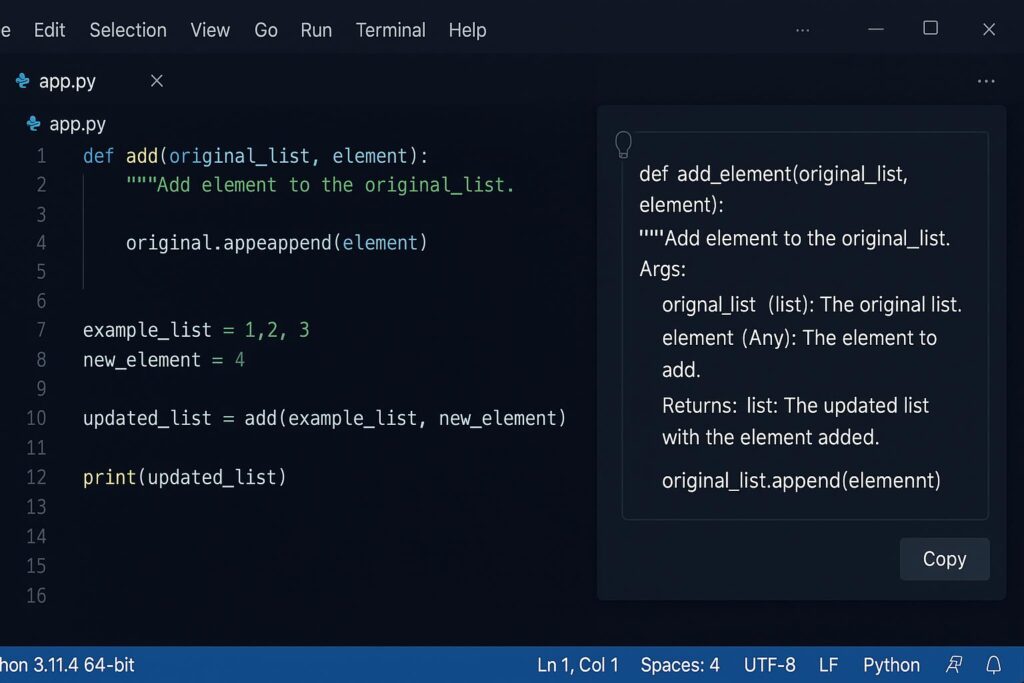Screen dimensions: 1024x683
Task: Click the title bar ellipsis overflow icon
Action: coord(803,30)
